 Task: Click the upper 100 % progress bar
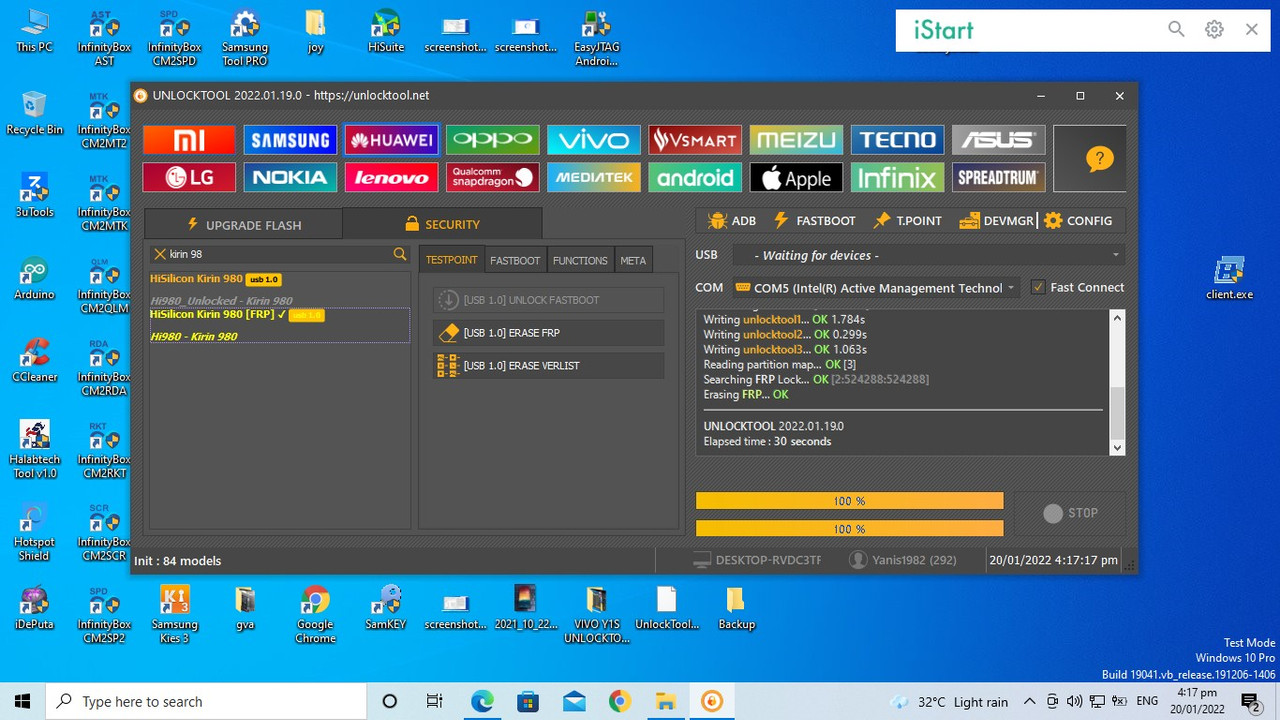pos(850,501)
